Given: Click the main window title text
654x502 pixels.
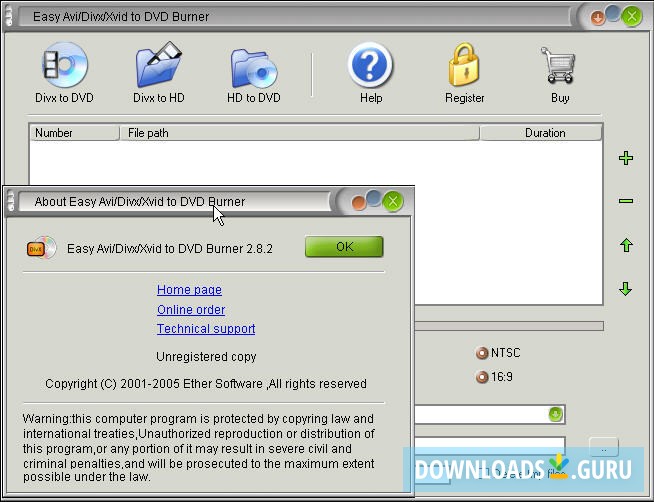Looking at the screenshot, I should [x=121, y=17].
